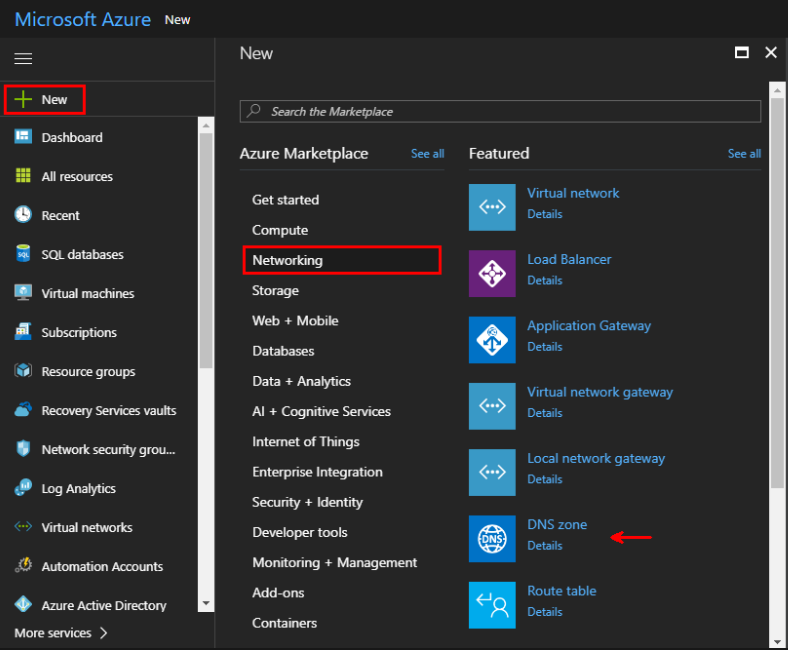Select Databases category

[x=283, y=351]
